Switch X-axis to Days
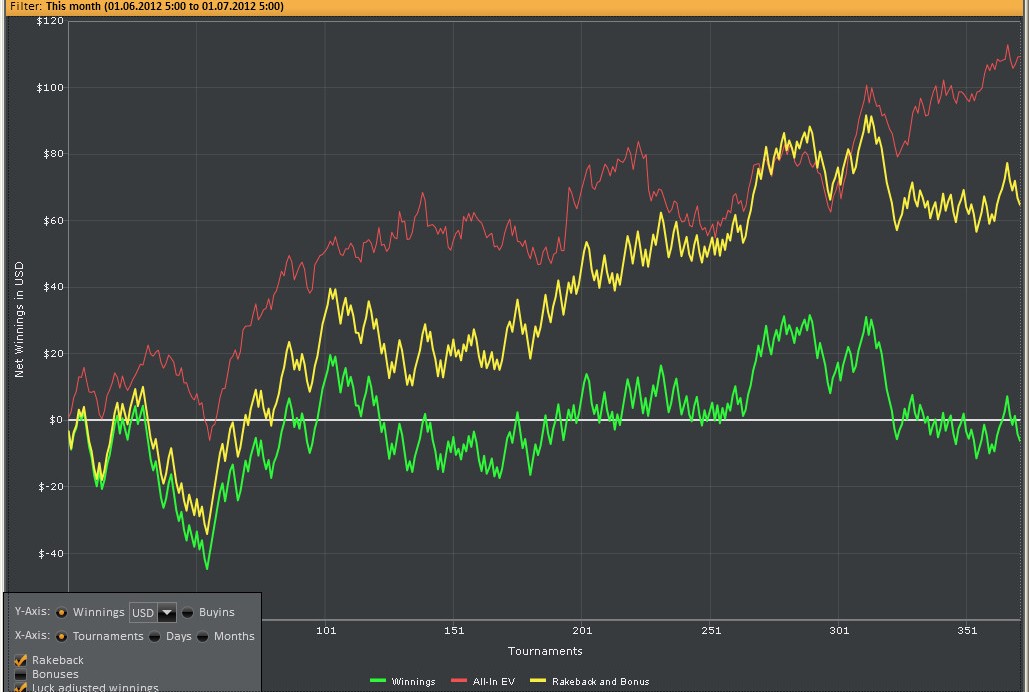The height and width of the screenshot is (692, 1029). (x=155, y=636)
